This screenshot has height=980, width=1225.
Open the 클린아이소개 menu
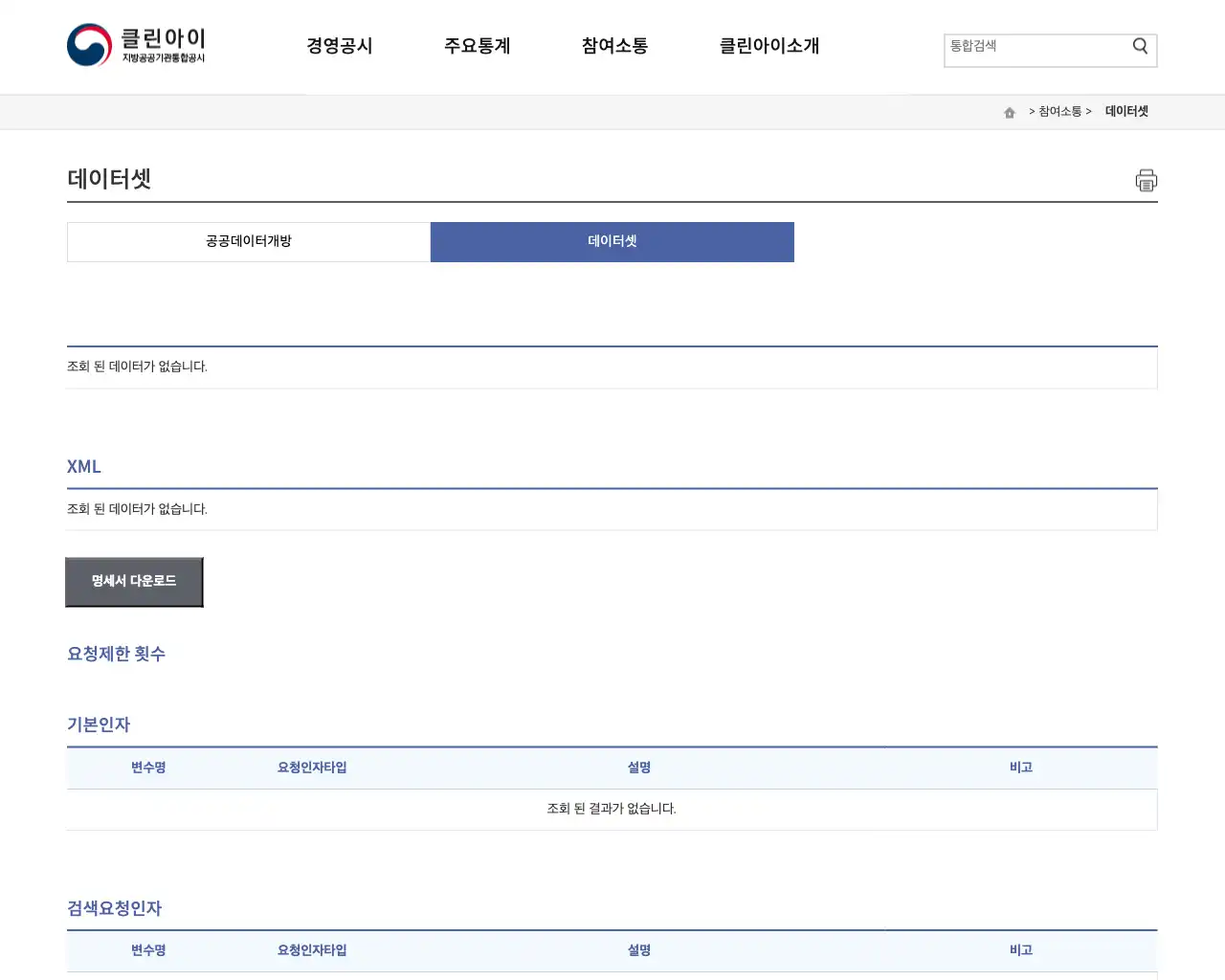click(768, 46)
